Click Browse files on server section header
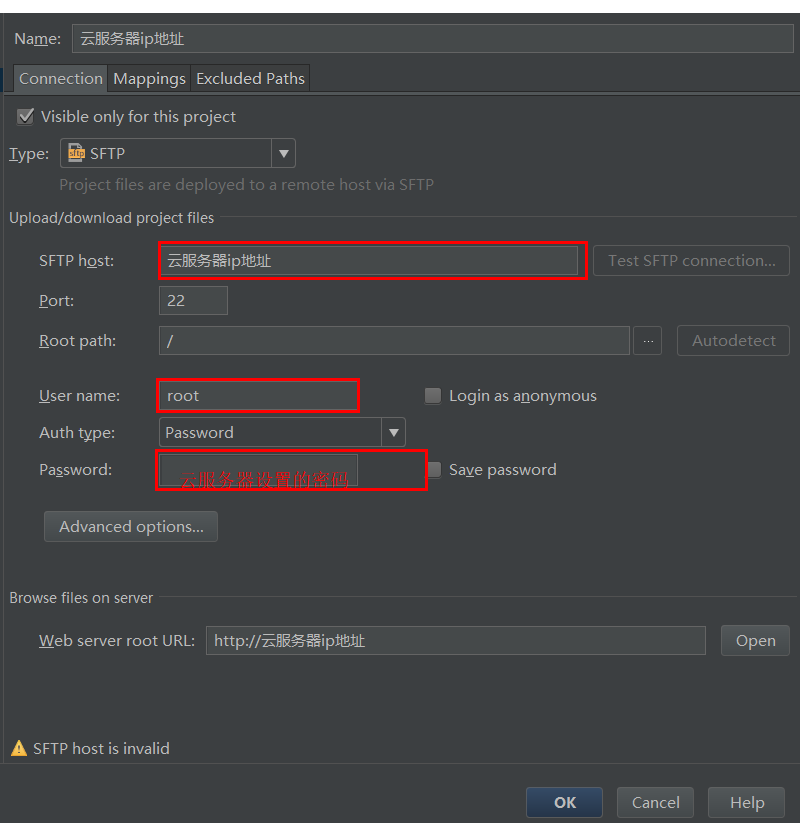Image resolution: width=800 pixels, height=823 pixels. [x=81, y=598]
